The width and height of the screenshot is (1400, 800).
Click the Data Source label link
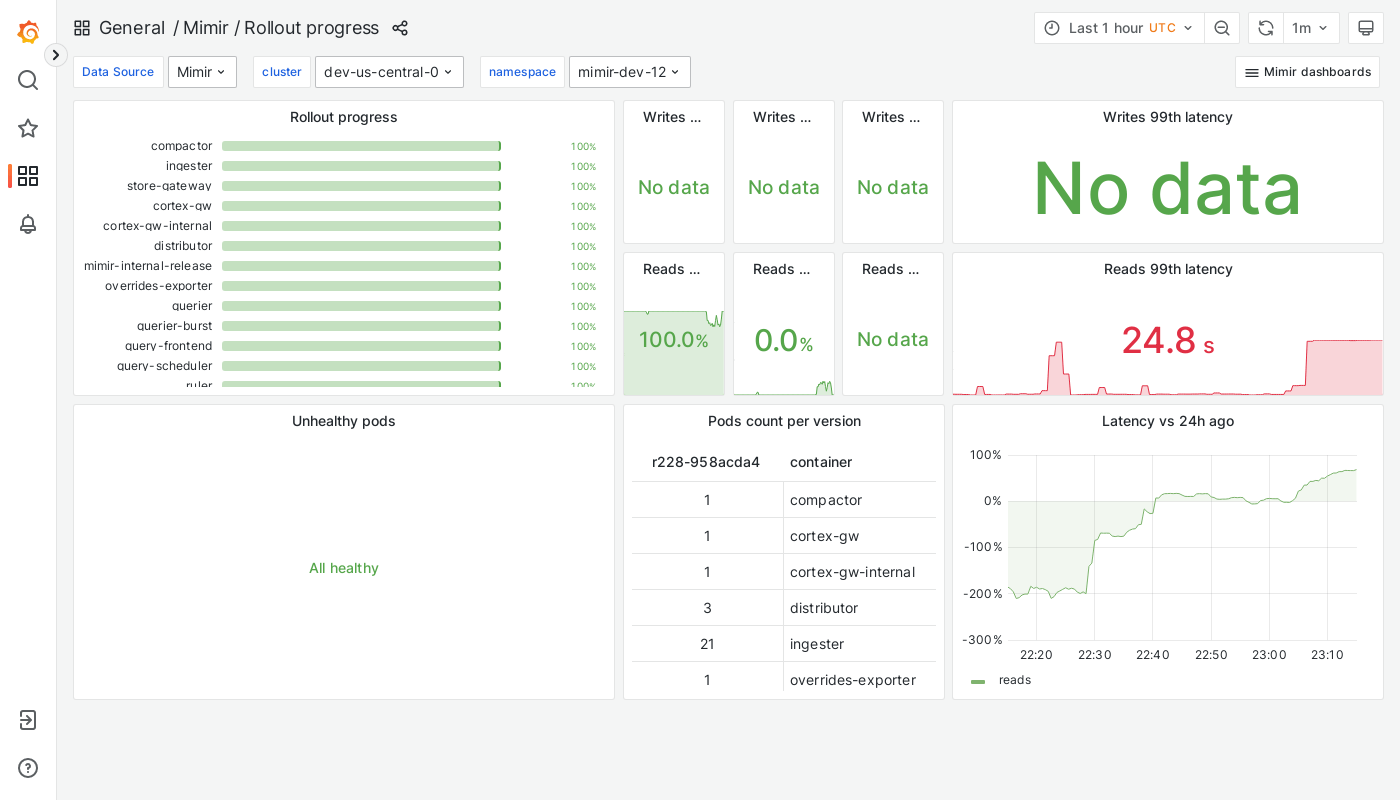pyautogui.click(x=118, y=72)
